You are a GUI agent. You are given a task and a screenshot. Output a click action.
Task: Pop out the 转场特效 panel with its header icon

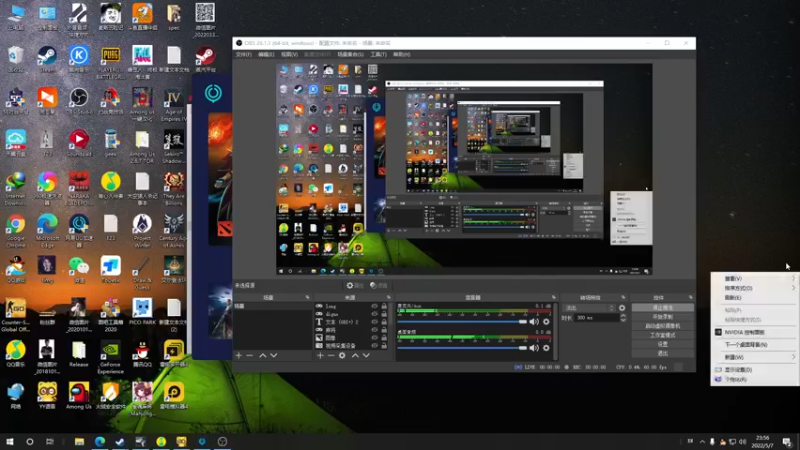[623, 297]
